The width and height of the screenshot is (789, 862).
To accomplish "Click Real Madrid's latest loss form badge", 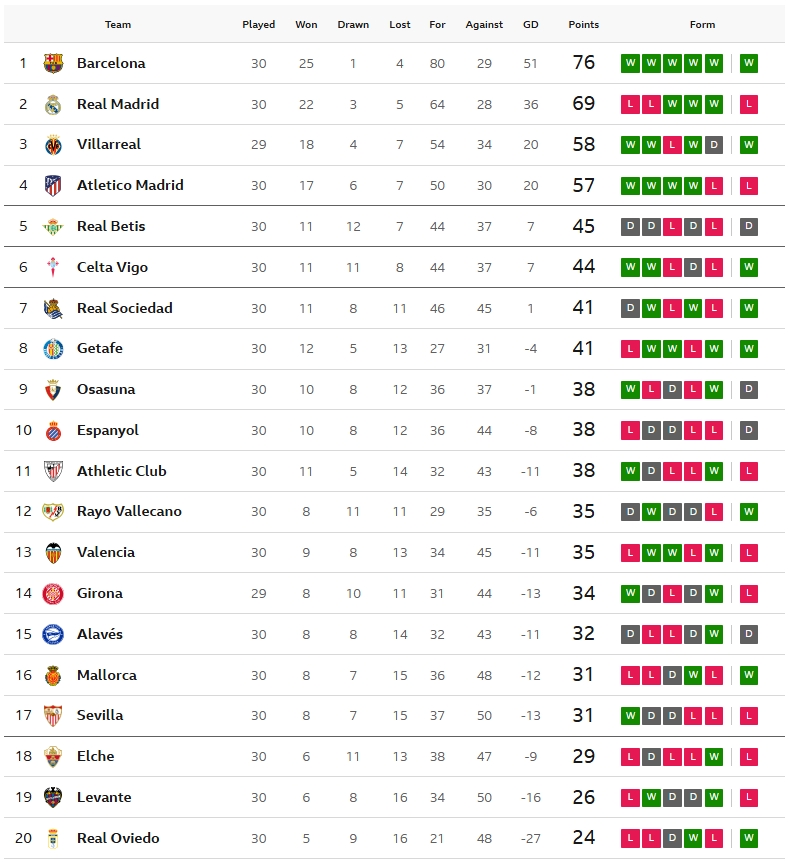I will 749,104.
